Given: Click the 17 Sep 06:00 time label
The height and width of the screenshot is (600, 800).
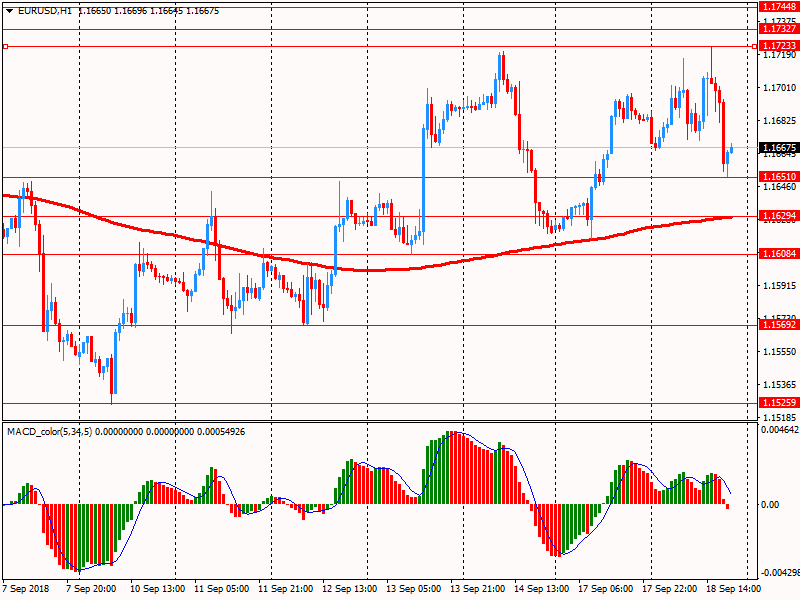Looking at the screenshot, I should pyautogui.click(x=606, y=588).
